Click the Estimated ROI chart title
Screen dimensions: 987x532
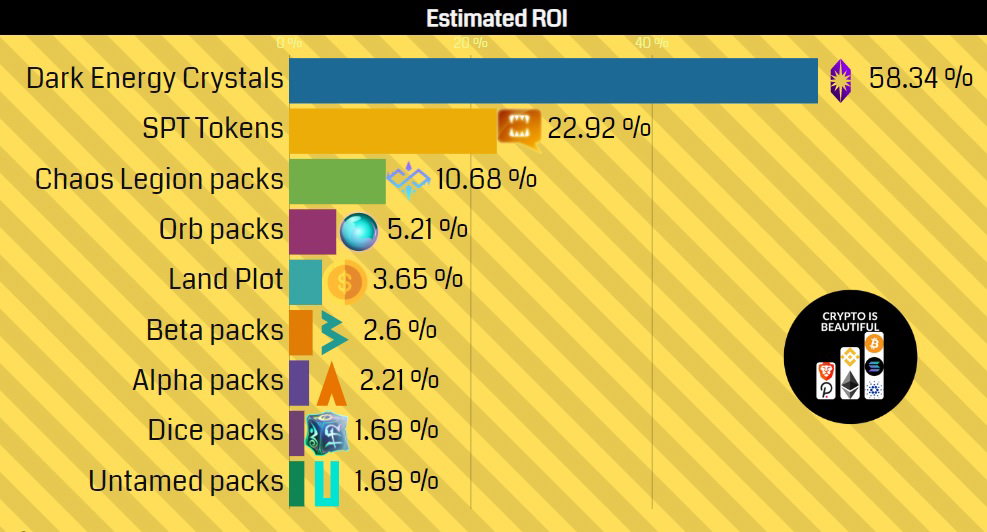[497, 18]
